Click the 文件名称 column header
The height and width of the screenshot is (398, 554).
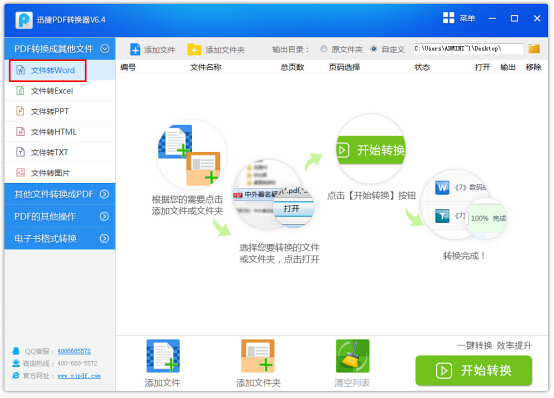[x=206, y=67]
